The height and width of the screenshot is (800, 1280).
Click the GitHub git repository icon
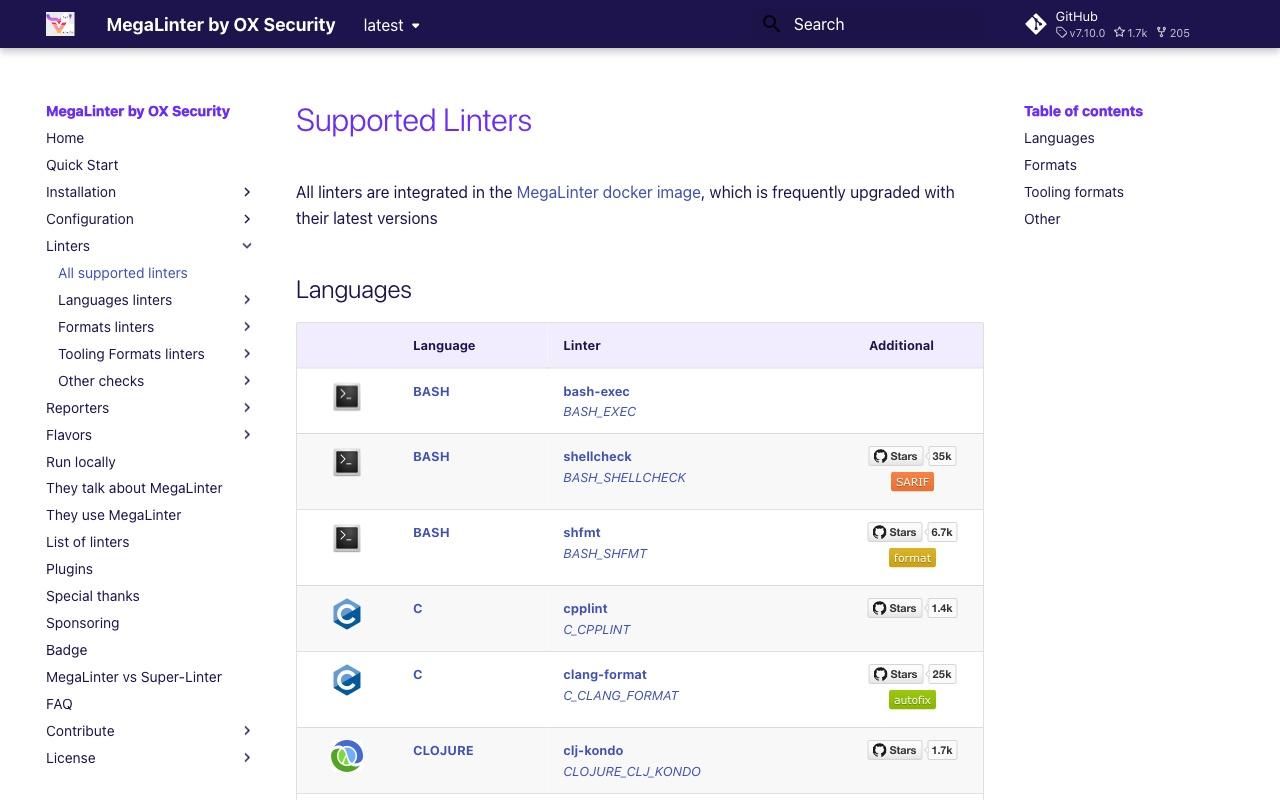tap(1036, 24)
